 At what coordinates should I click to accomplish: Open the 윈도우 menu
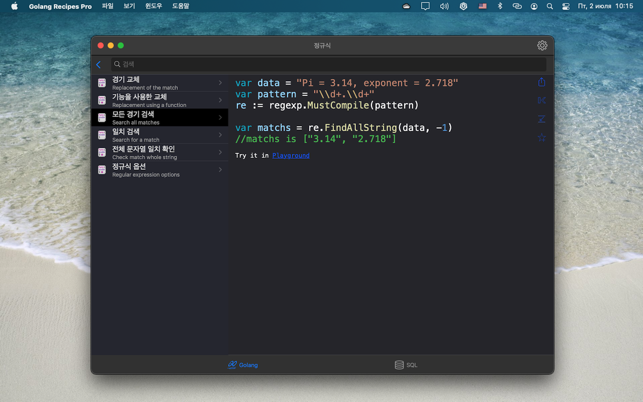coord(154,6)
